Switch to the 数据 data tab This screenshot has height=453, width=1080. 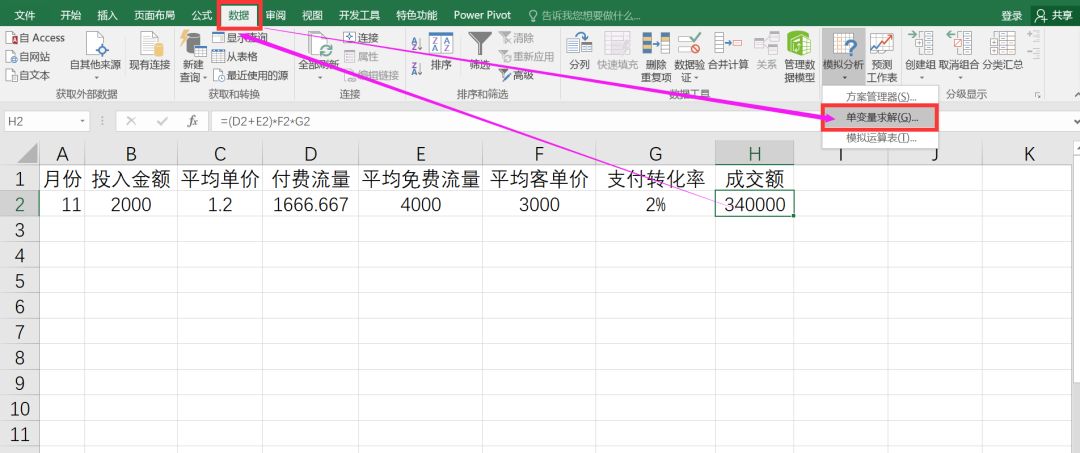(x=240, y=15)
